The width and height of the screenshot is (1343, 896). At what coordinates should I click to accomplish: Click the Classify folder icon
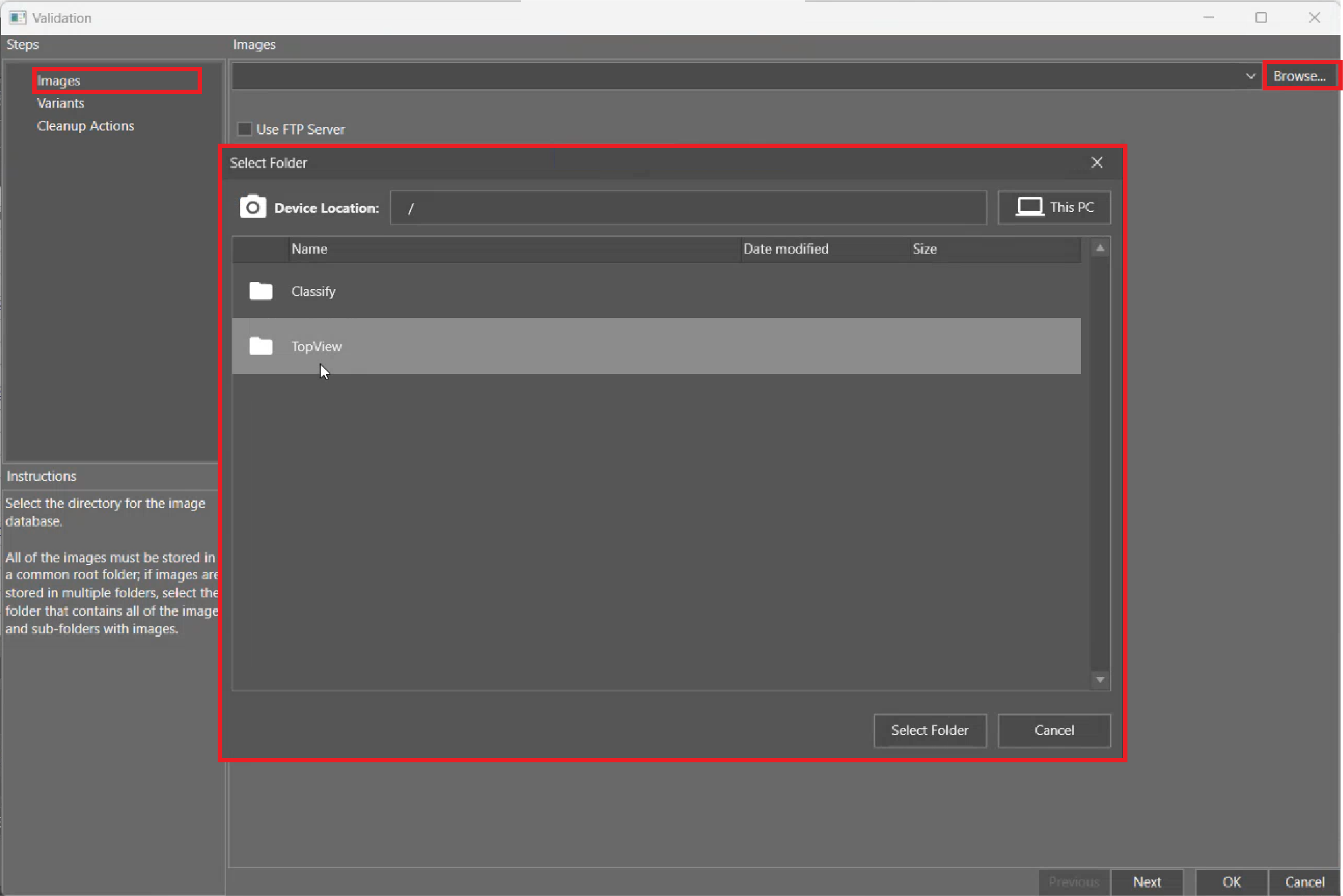261,291
